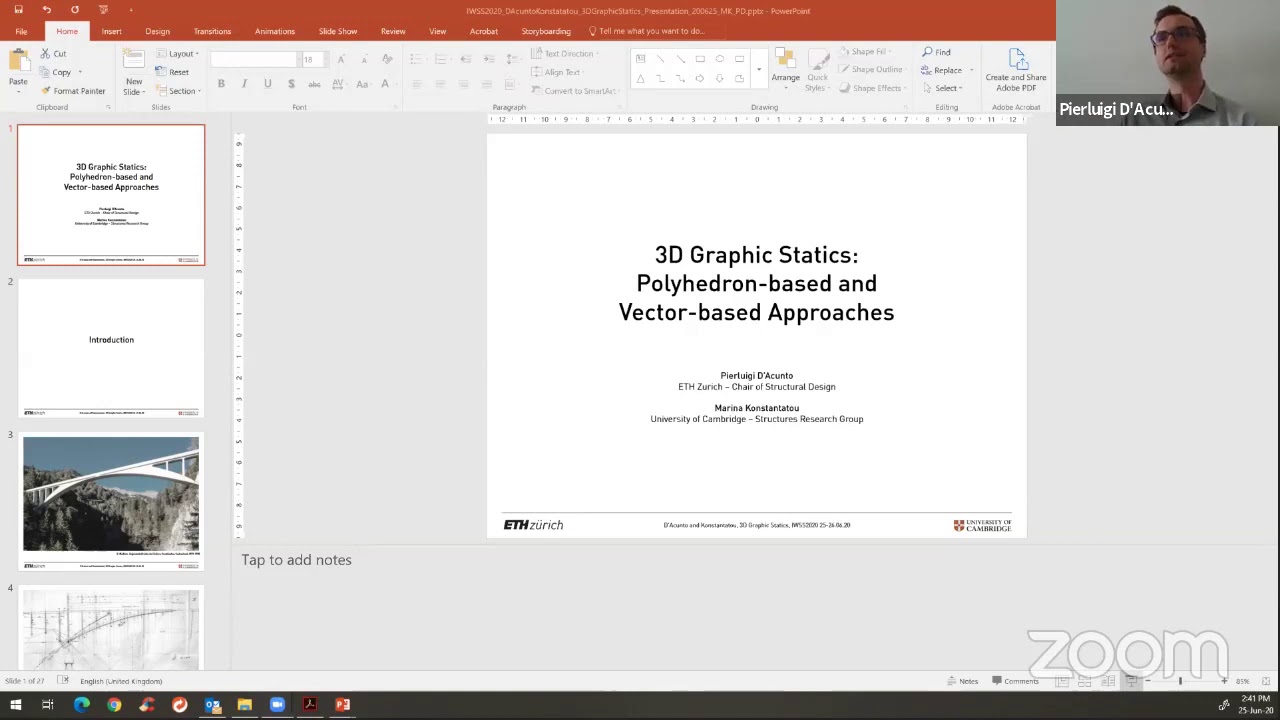The width and height of the screenshot is (1280, 720).
Task: Open Google Chrome from the taskbar
Action: click(114, 705)
